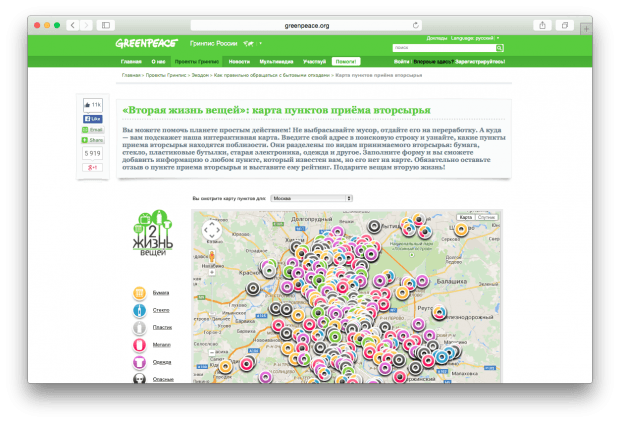Click the map pan control arrows

pos(213,230)
